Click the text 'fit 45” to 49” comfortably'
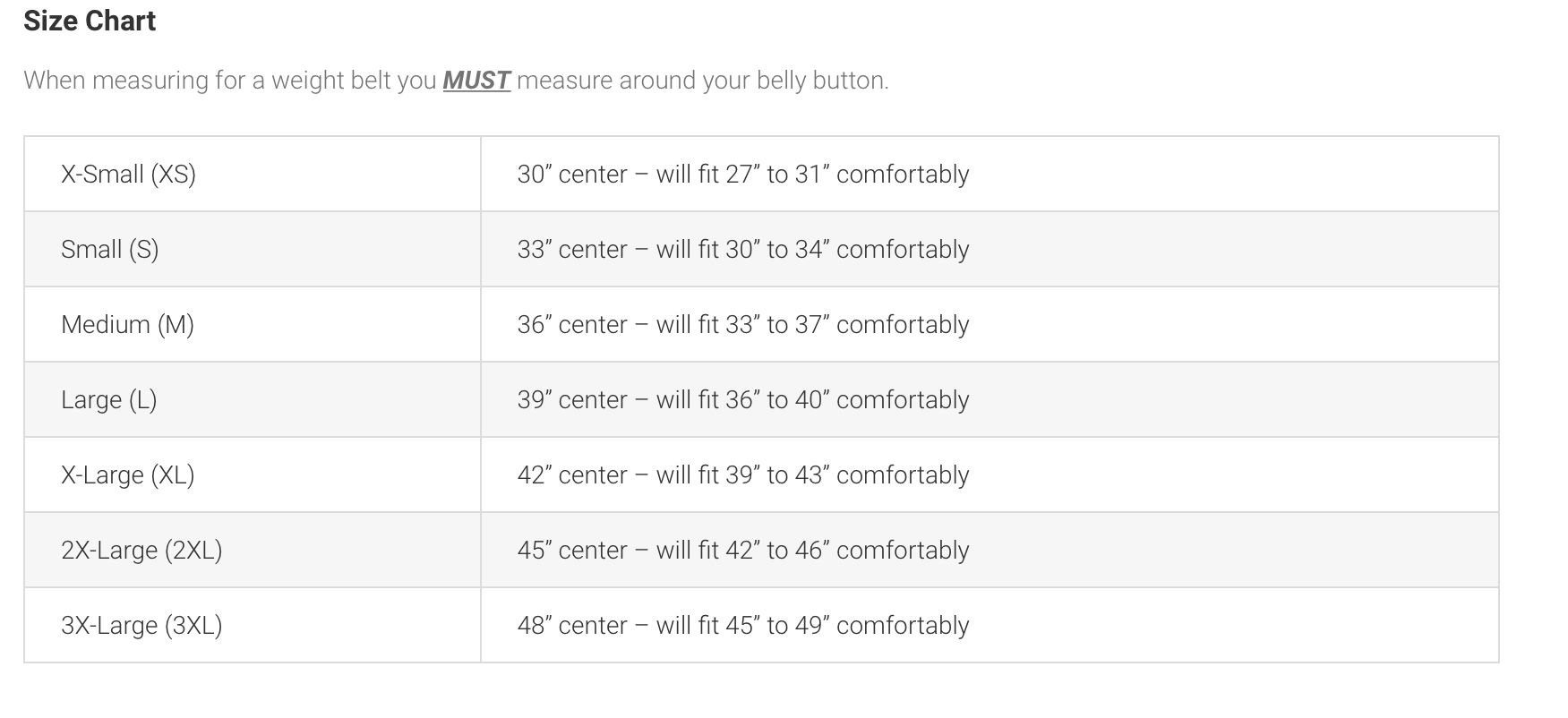 click(x=834, y=625)
